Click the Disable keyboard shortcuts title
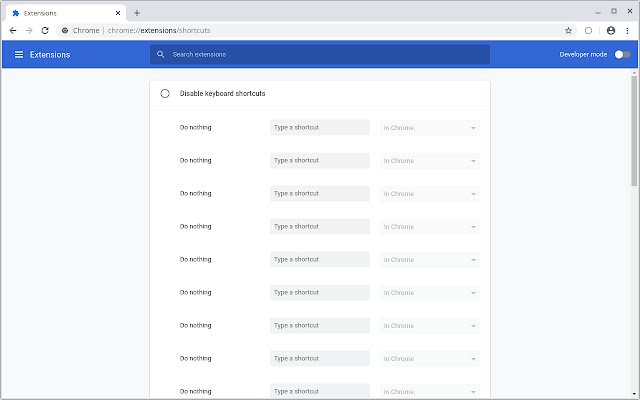This screenshot has width=640, height=400. coord(222,93)
